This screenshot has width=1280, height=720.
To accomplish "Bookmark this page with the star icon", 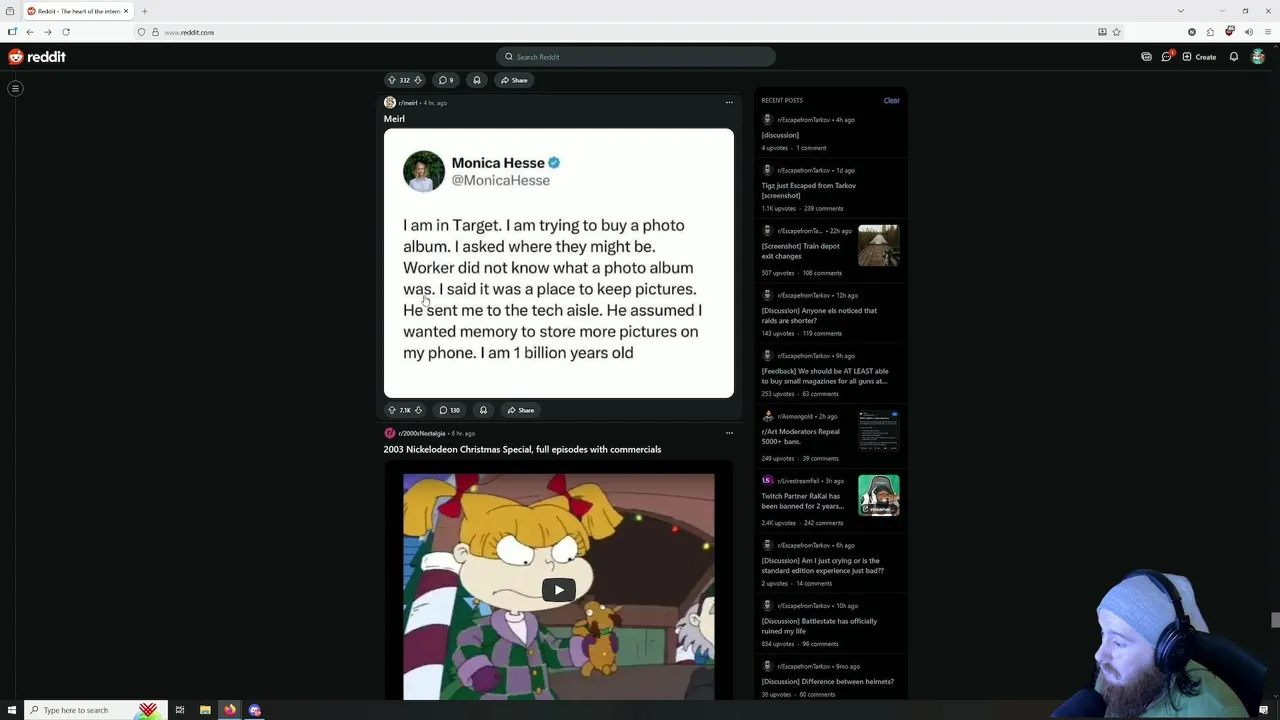I will pos(1116,32).
